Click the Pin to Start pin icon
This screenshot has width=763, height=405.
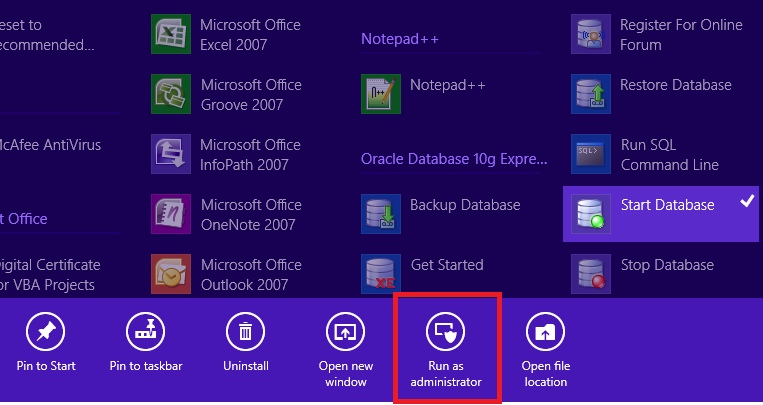(x=46, y=331)
